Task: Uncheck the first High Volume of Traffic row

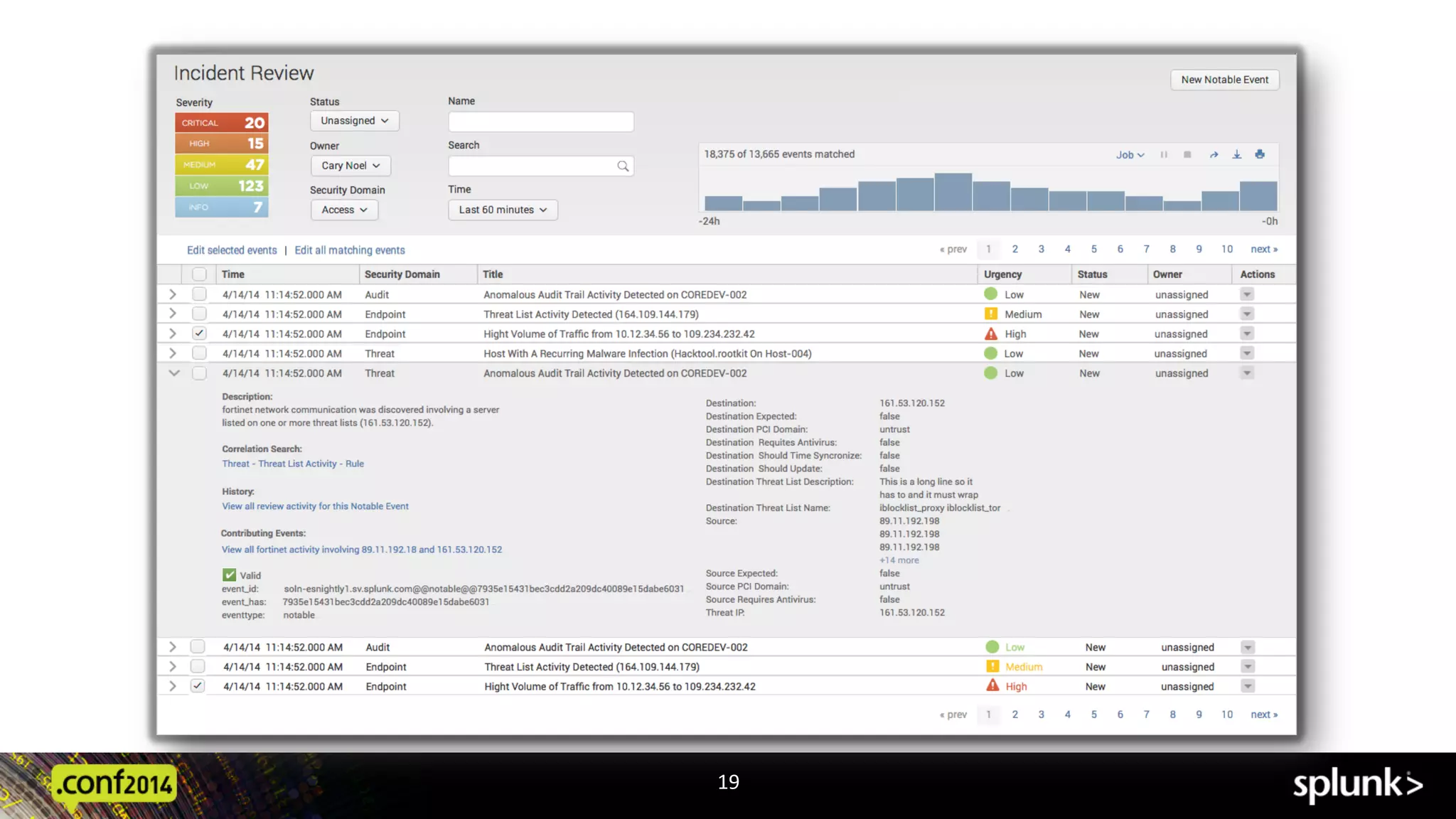Action: tap(199, 333)
